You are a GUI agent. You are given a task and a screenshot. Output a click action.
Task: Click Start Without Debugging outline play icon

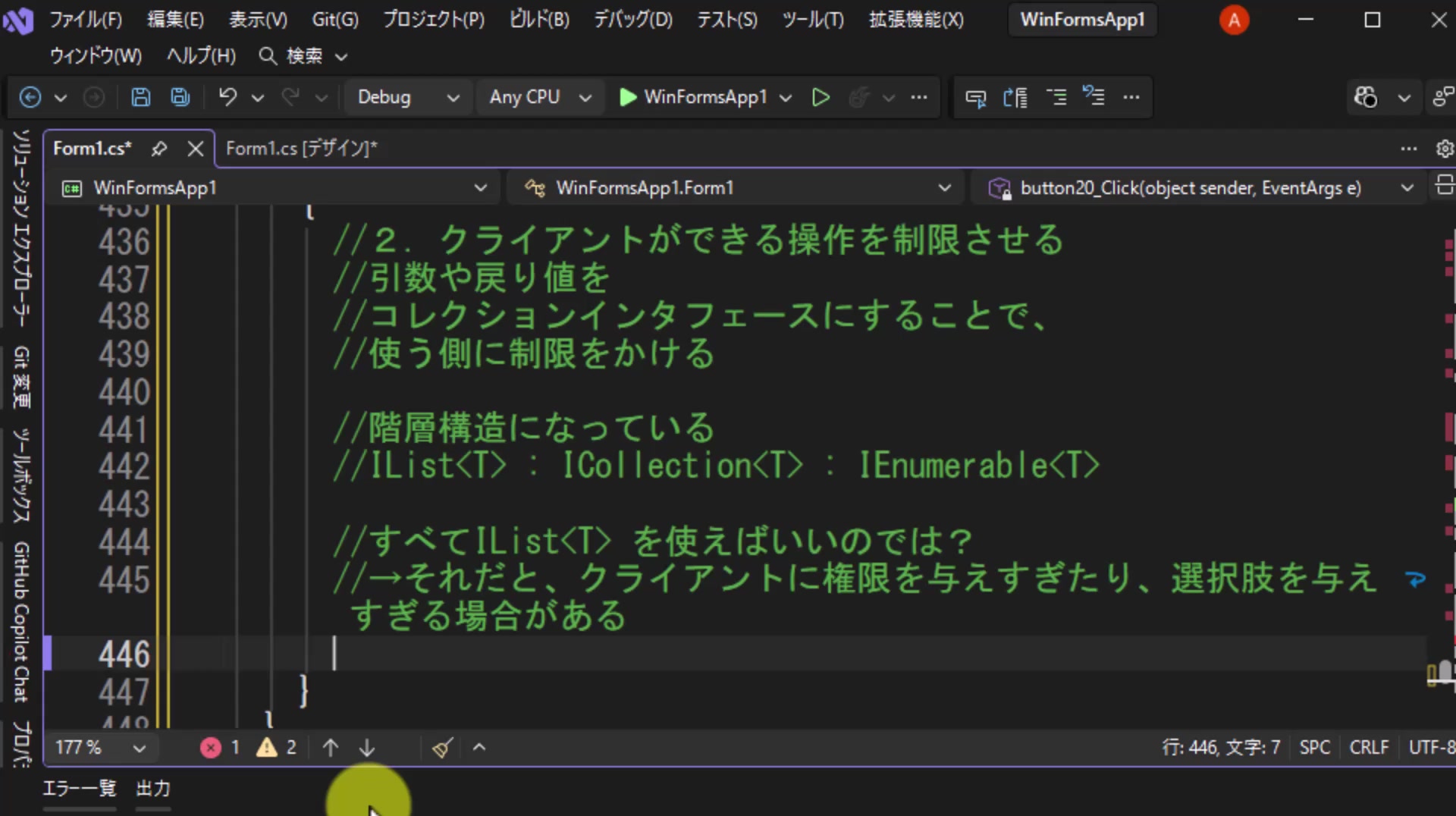(820, 97)
